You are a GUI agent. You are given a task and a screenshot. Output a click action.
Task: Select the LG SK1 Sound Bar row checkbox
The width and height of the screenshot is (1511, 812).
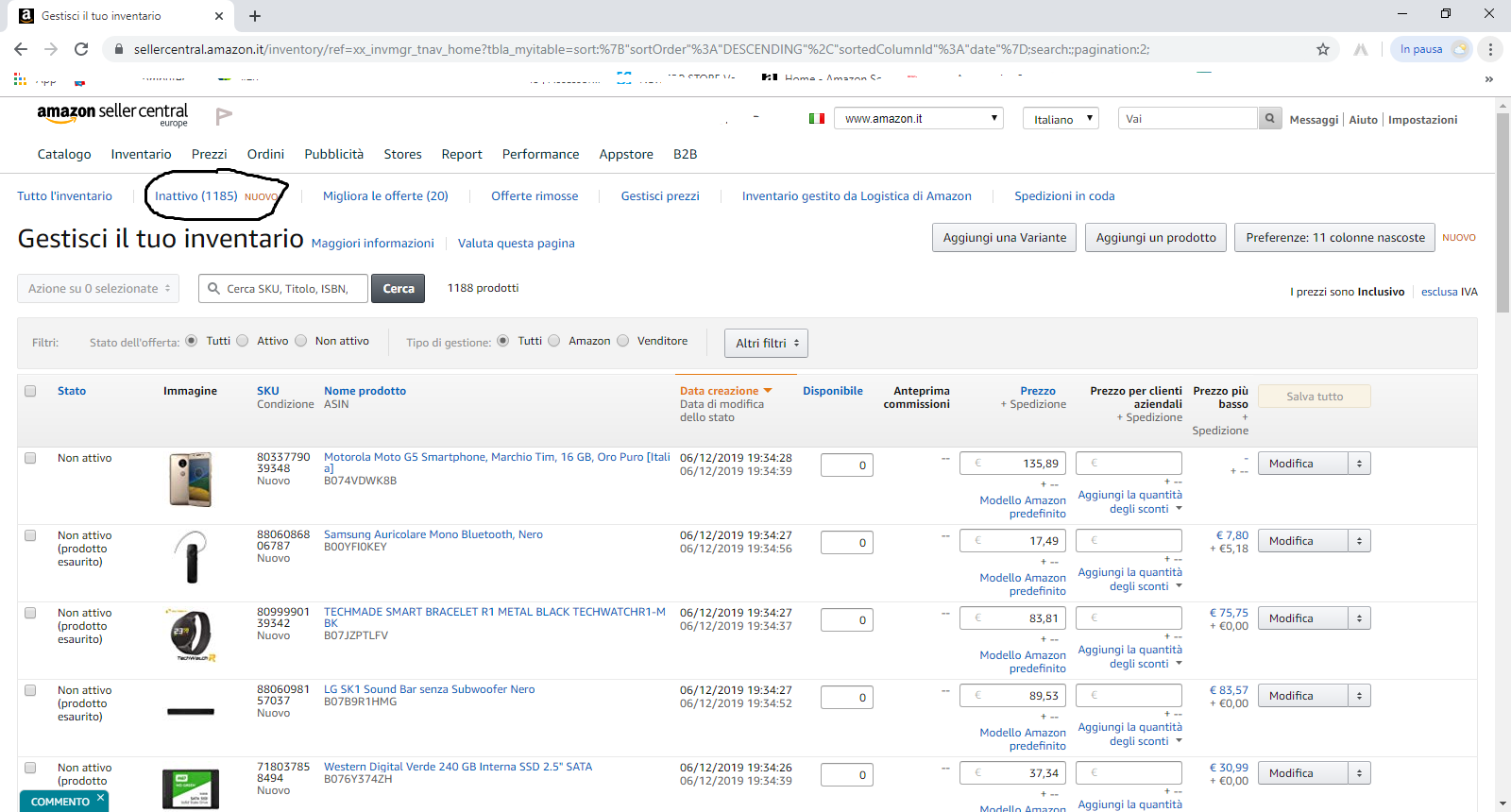(x=30, y=690)
